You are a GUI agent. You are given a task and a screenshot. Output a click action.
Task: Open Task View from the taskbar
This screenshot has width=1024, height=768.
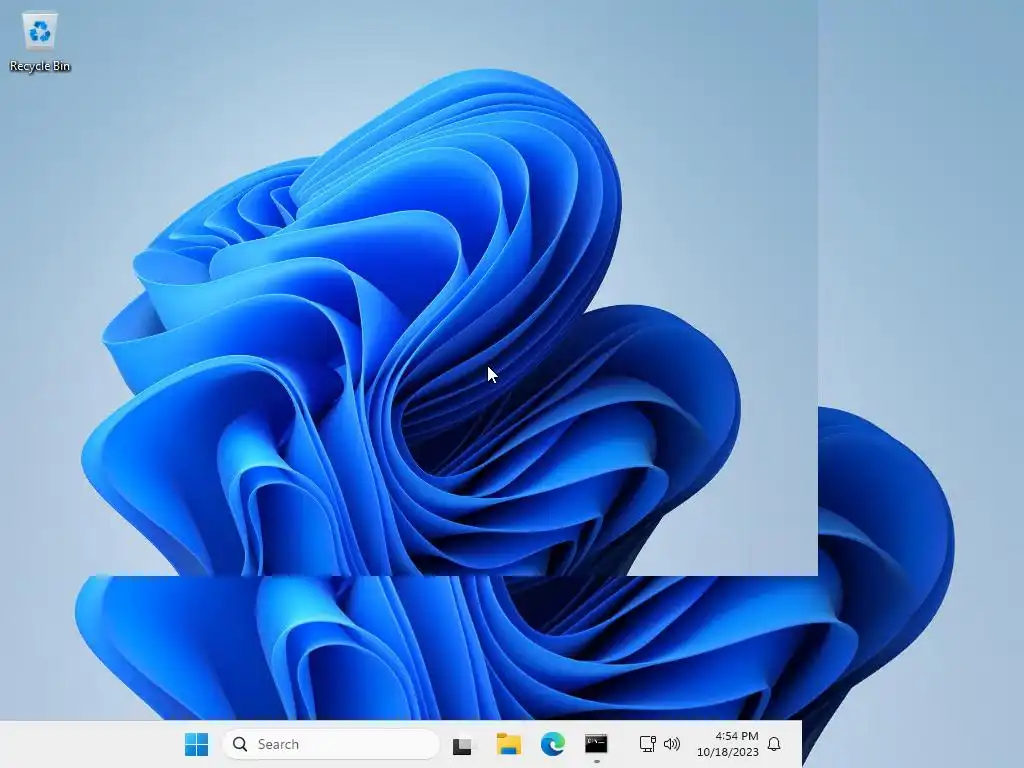tap(462, 744)
